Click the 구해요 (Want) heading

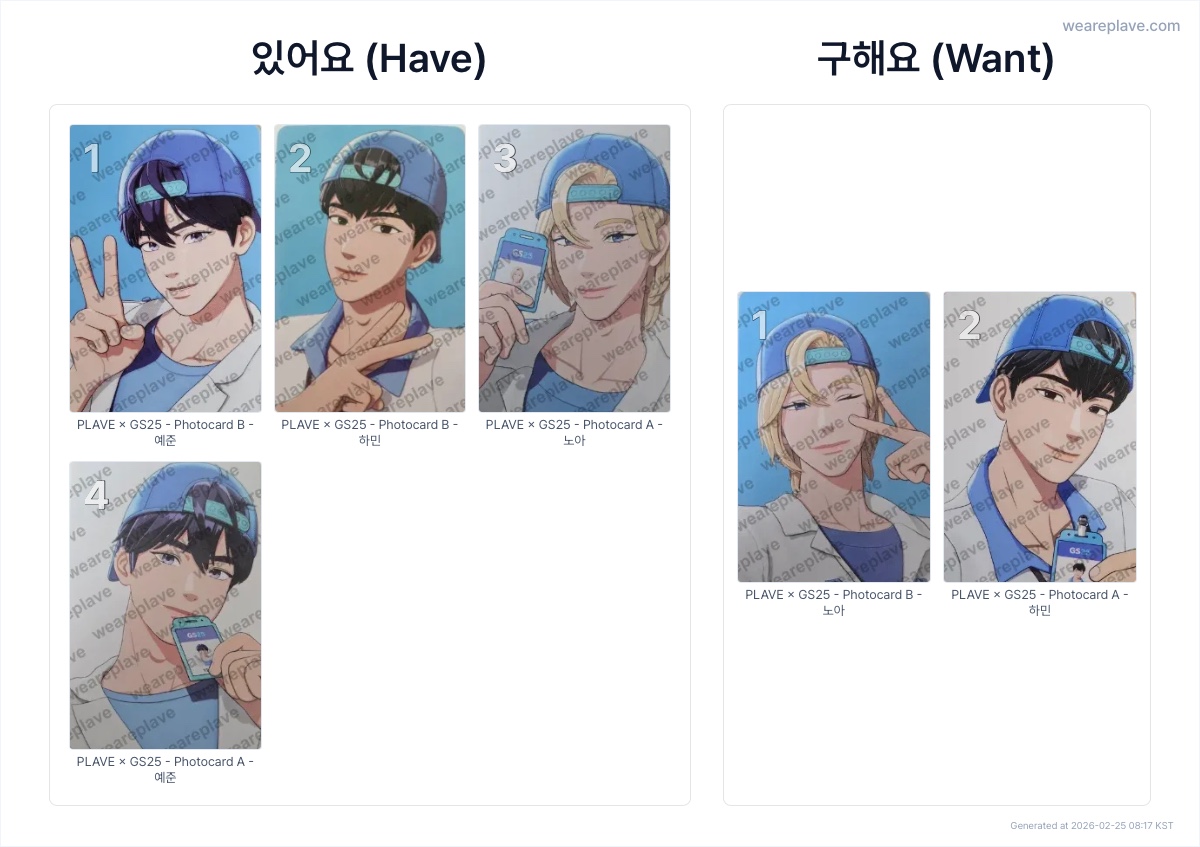(x=936, y=60)
